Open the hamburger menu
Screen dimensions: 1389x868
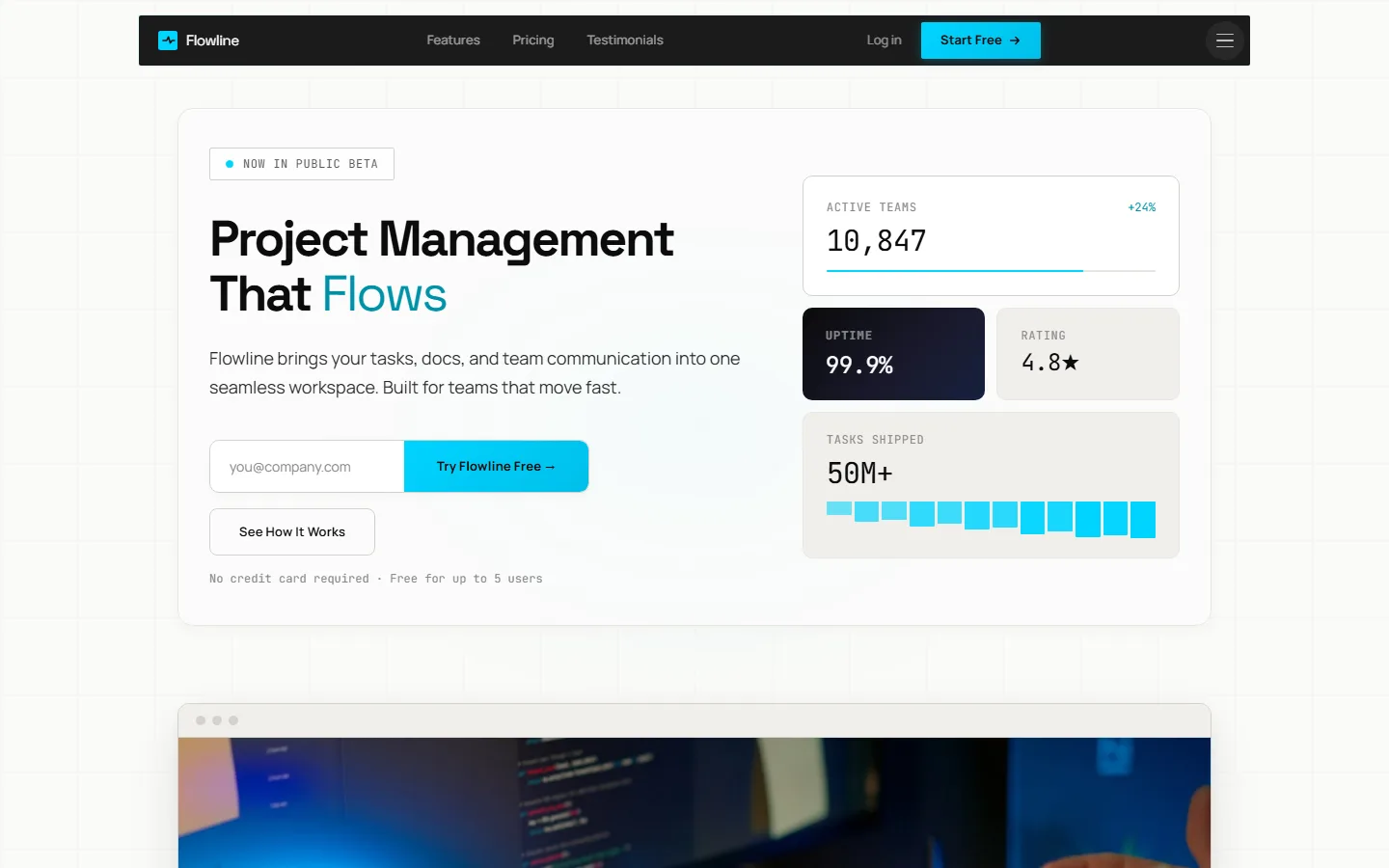pyautogui.click(x=1224, y=41)
